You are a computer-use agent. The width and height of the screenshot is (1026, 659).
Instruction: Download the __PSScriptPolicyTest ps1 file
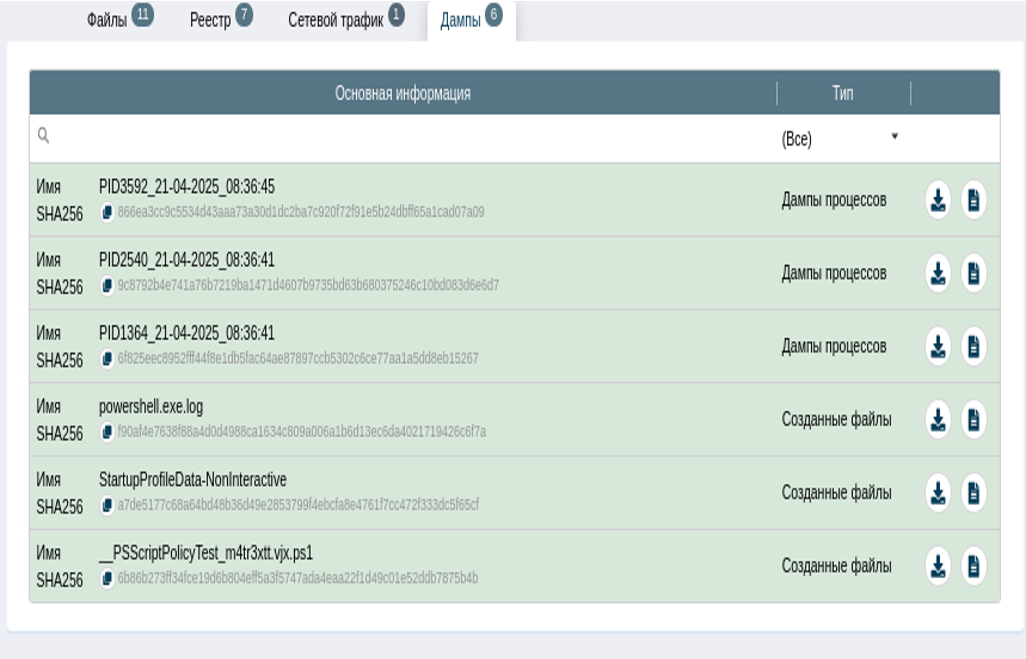click(x=937, y=566)
